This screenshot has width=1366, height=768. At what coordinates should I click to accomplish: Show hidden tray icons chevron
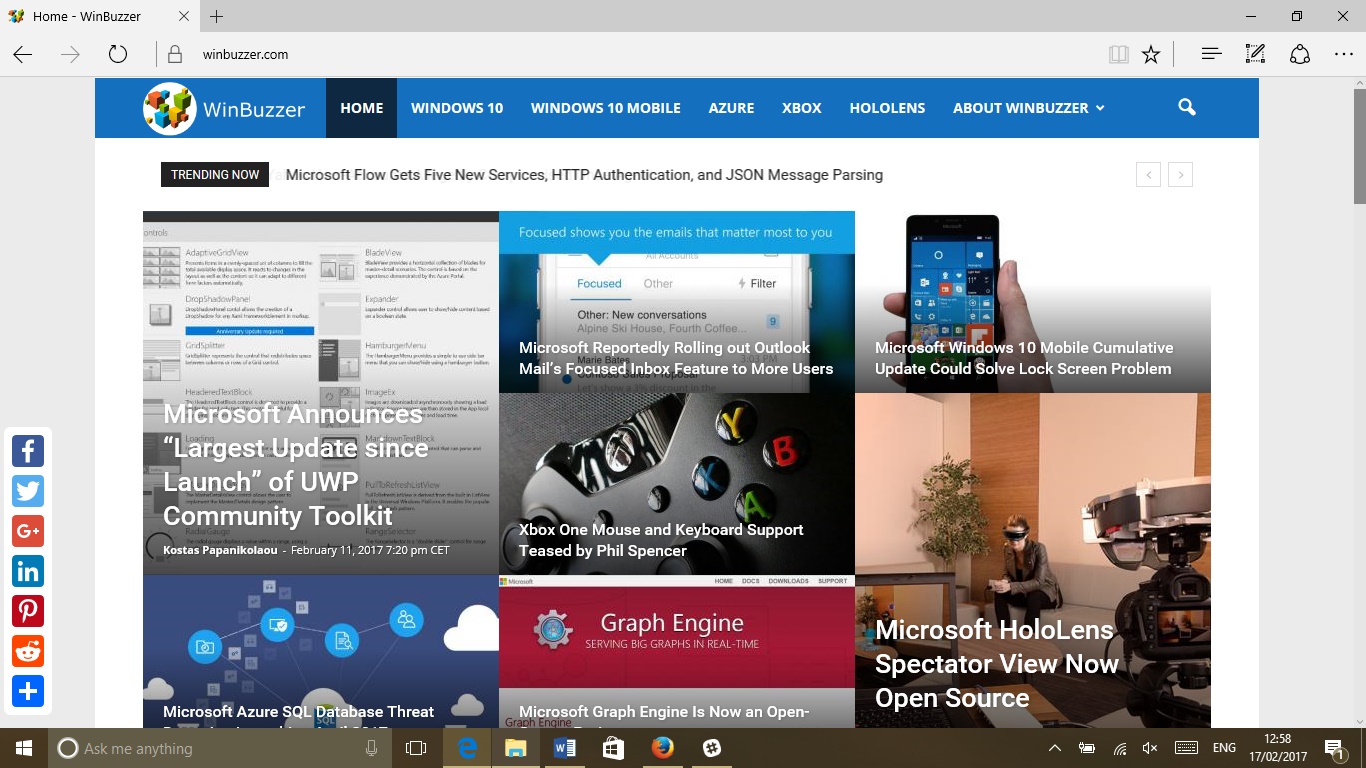coord(1054,748)
